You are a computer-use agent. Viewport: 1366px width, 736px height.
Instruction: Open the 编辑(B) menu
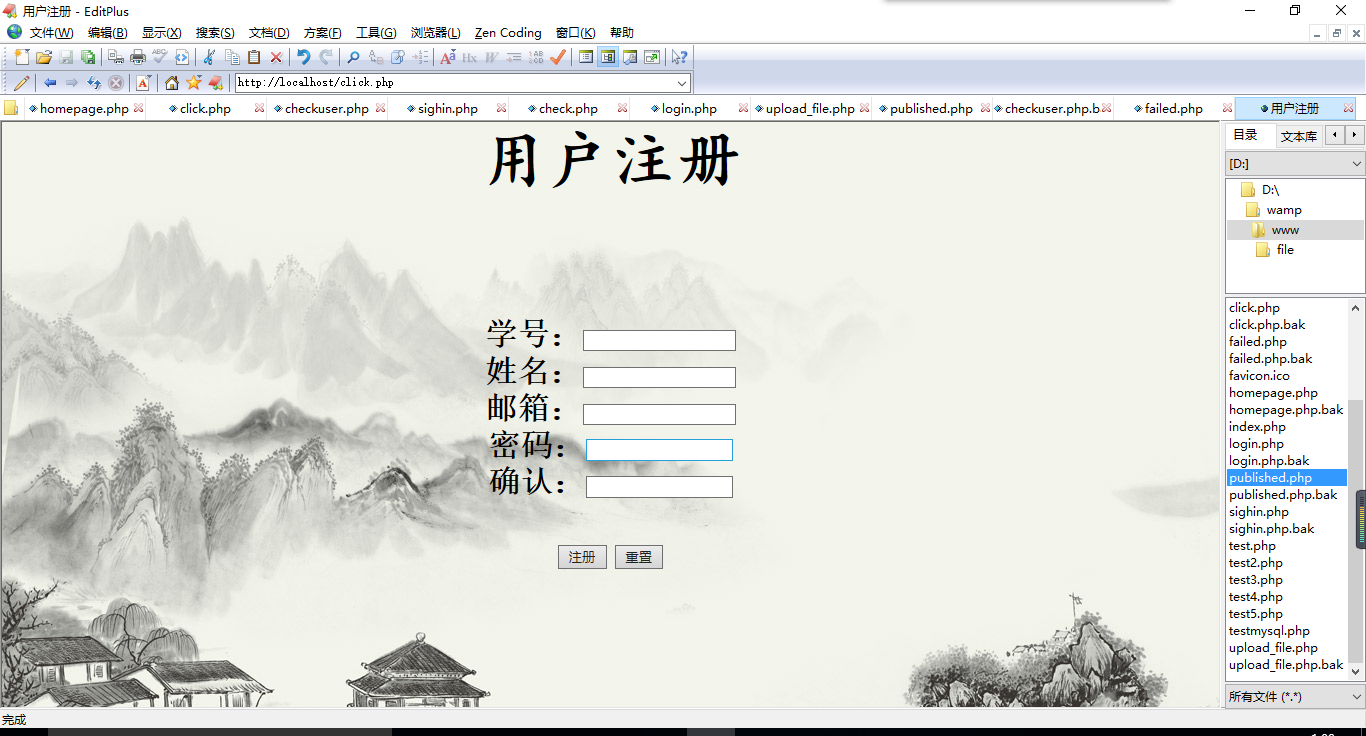[107, 33]
